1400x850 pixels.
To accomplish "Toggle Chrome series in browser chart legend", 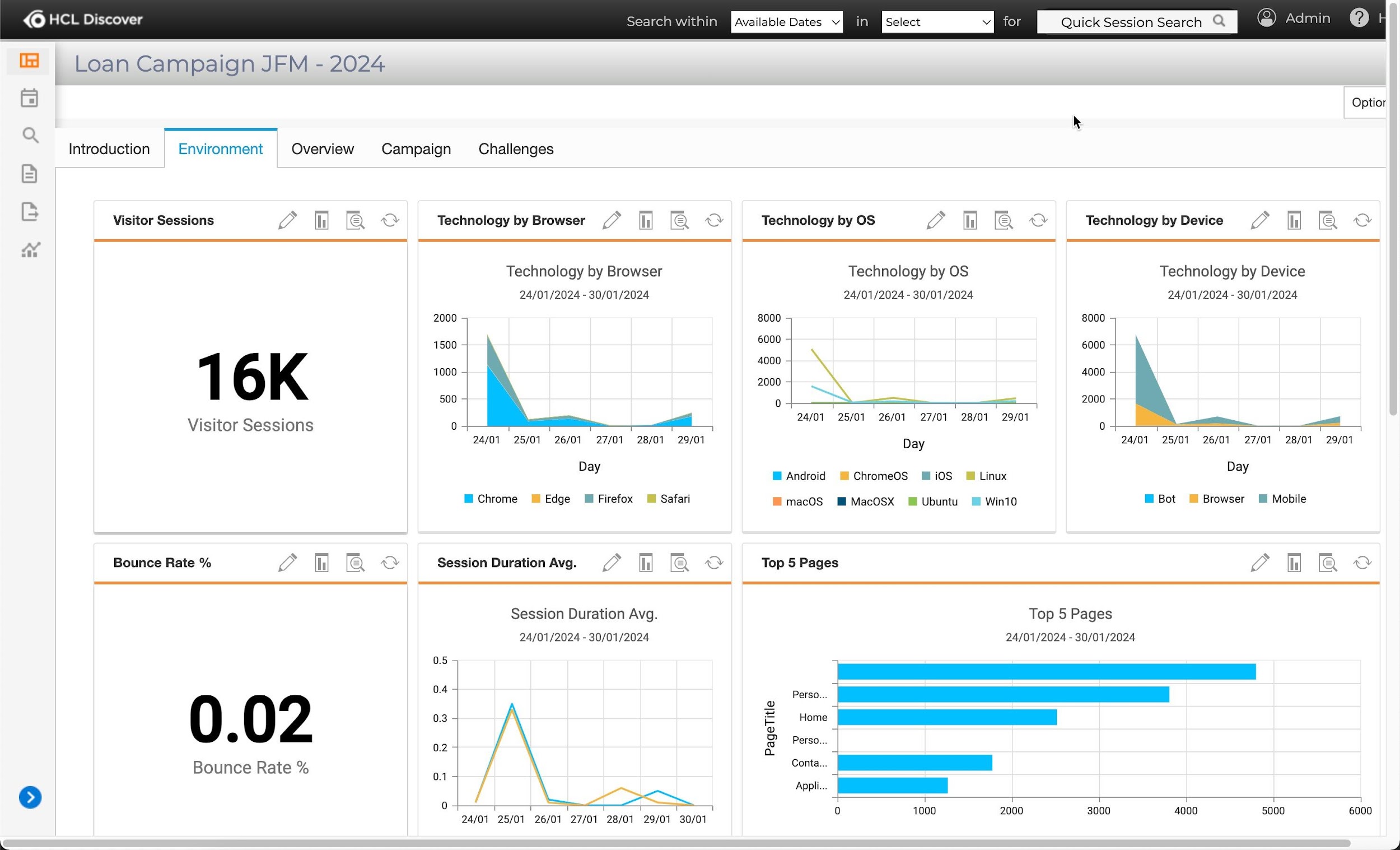I will pyautogui.click(x=491, y=499).
